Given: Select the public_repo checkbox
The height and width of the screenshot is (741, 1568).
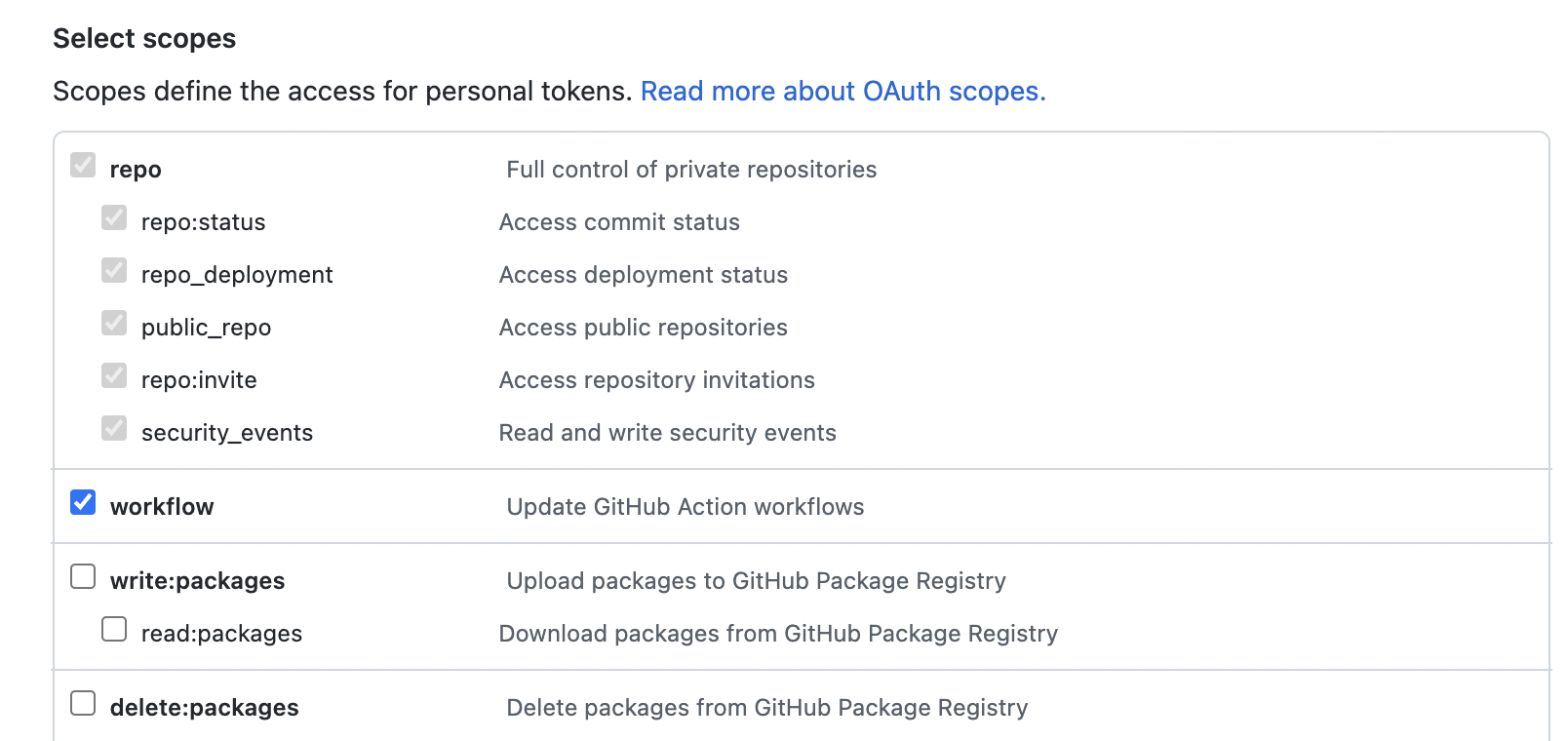Looking at the screenshot, I should coord(115,323).
